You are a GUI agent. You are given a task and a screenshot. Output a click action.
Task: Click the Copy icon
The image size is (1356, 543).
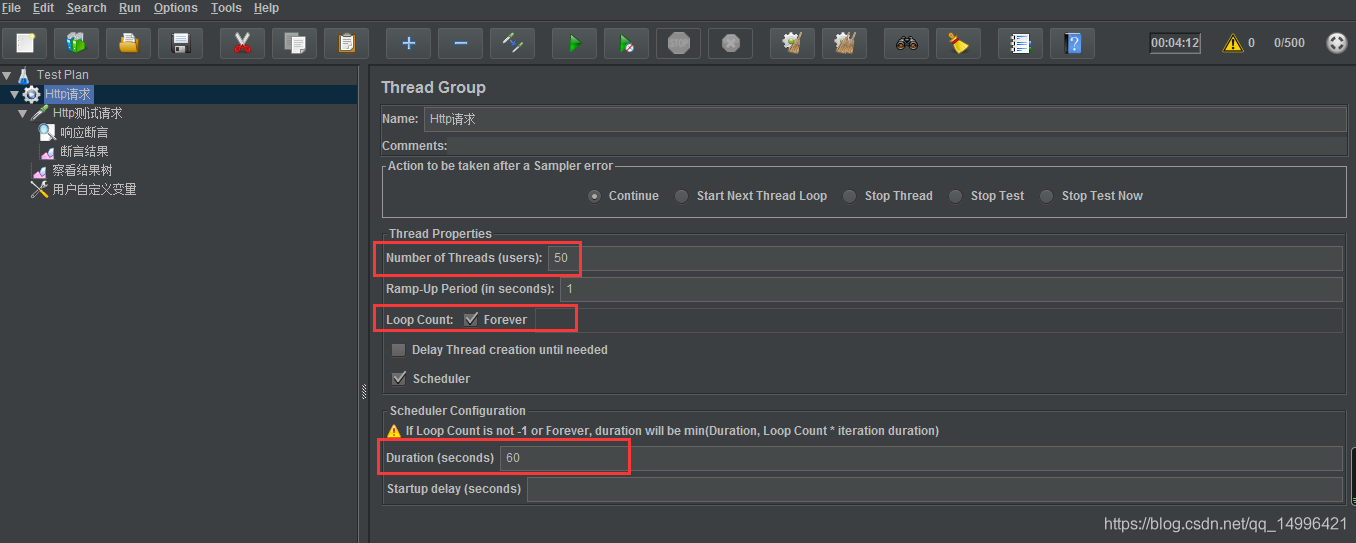coord(294,43)
